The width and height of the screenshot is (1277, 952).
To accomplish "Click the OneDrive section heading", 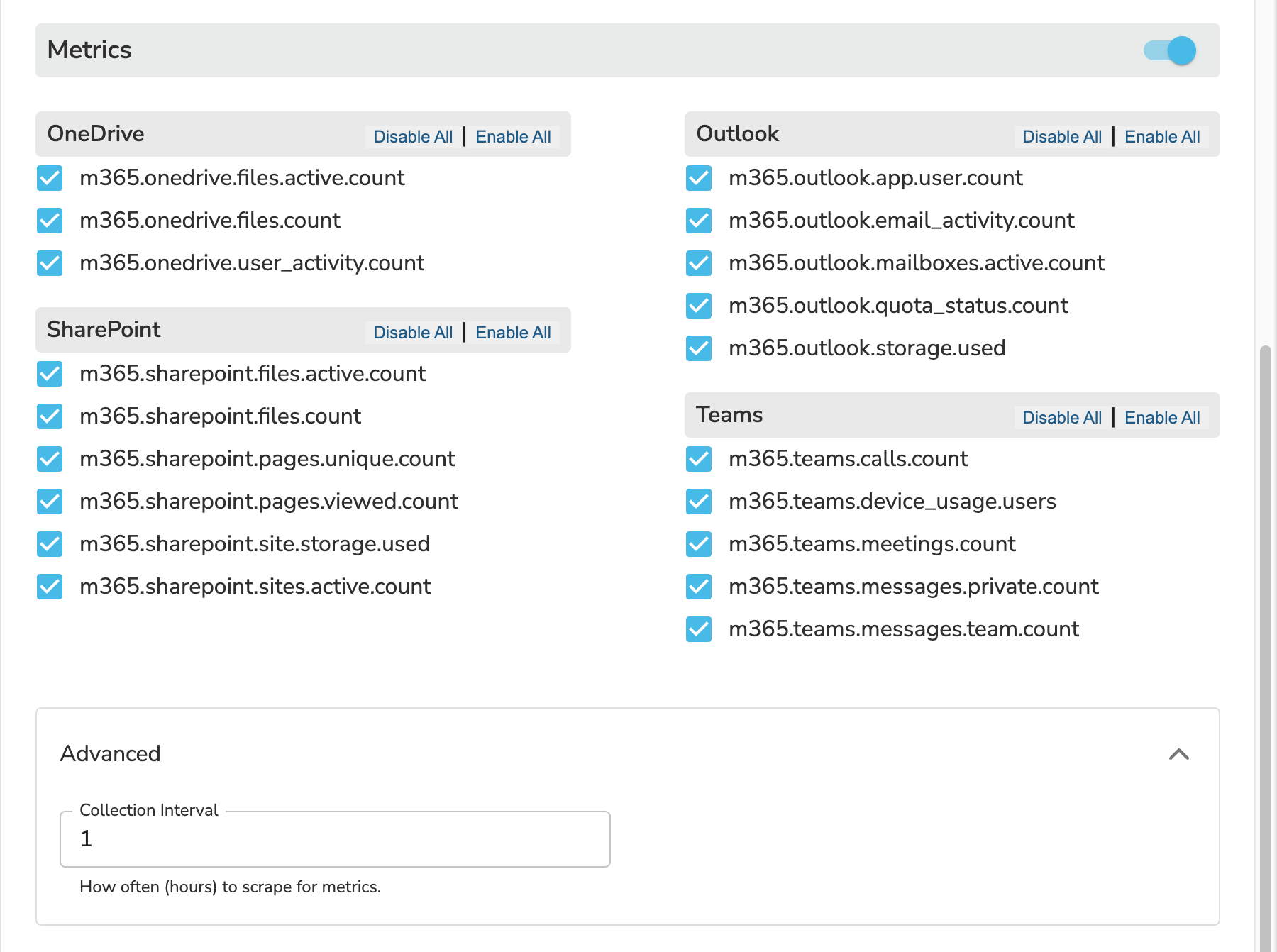I will 96,133.
